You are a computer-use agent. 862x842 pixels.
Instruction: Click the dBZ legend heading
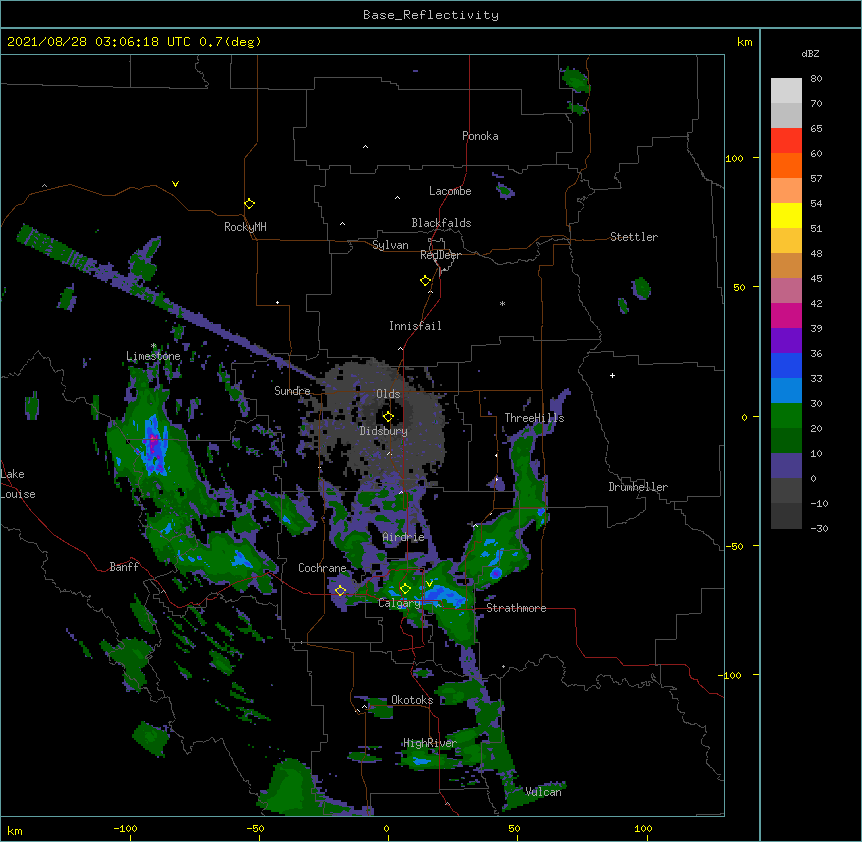point(810,53)
